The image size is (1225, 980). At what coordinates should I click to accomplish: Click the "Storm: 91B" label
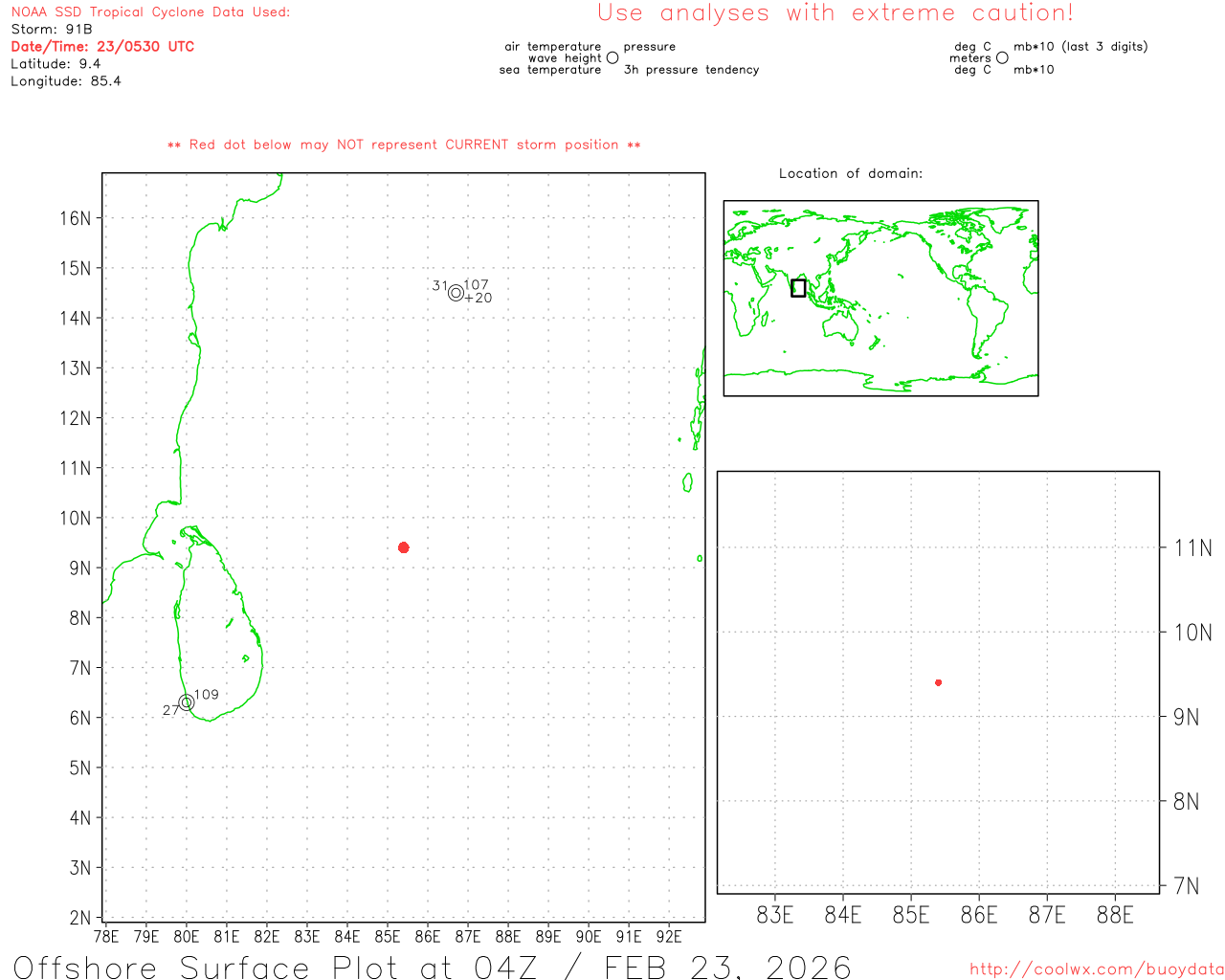click(52, 30)
